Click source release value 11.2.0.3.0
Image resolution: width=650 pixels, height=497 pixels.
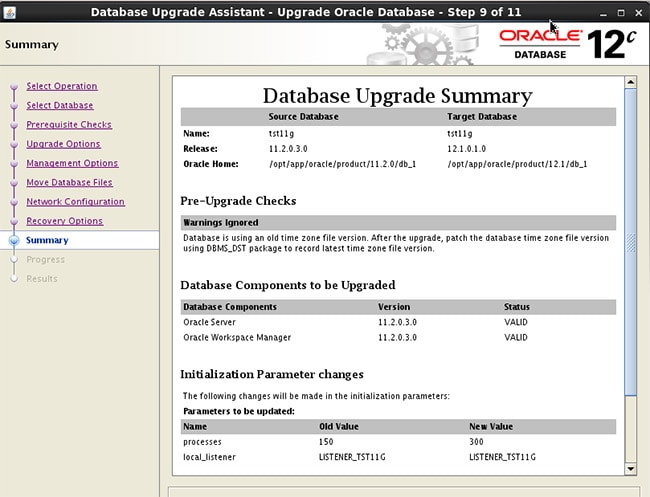288,149
